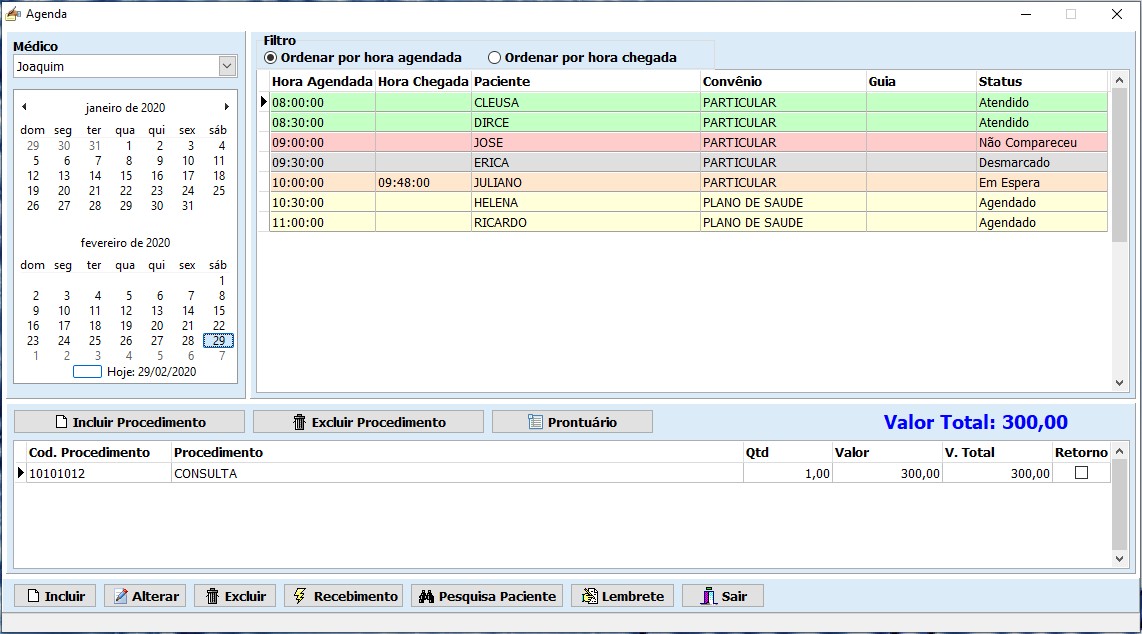Go to previous month arrow in calendar
This screenshot has height=634, width=1142.
24,107
